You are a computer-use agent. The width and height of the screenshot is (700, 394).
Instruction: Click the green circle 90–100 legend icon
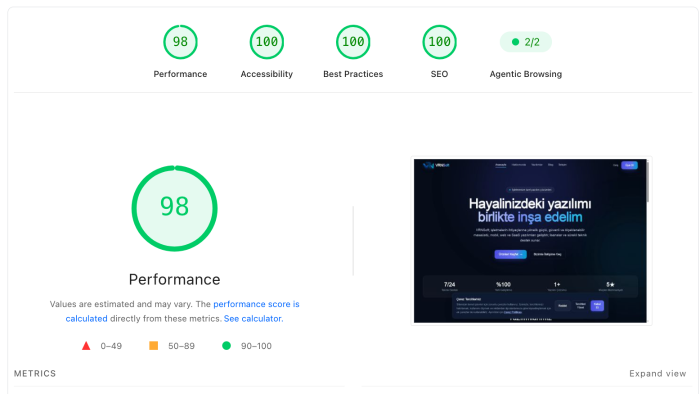tap(226, 345)
